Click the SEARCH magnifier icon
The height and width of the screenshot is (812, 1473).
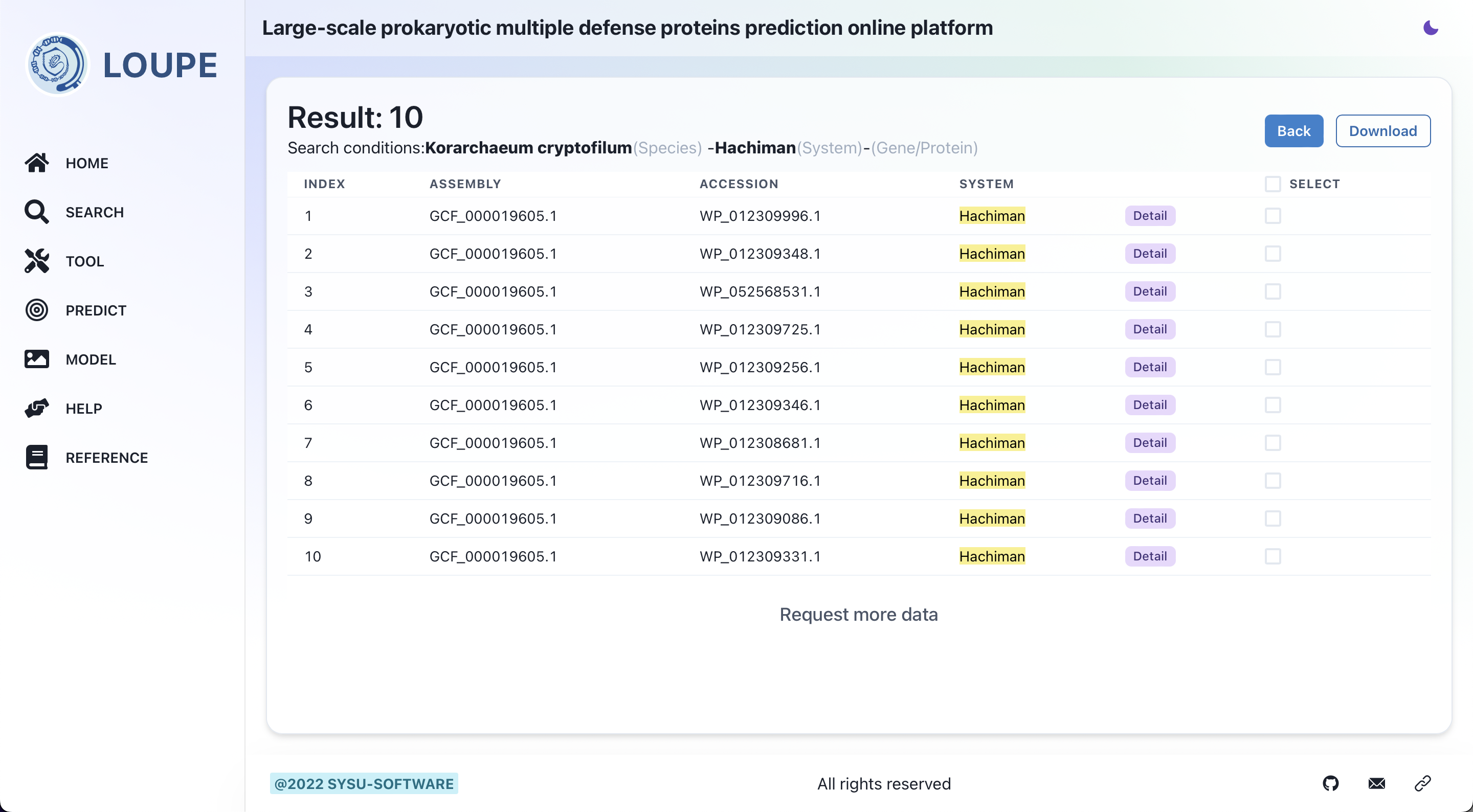[37, 212]
